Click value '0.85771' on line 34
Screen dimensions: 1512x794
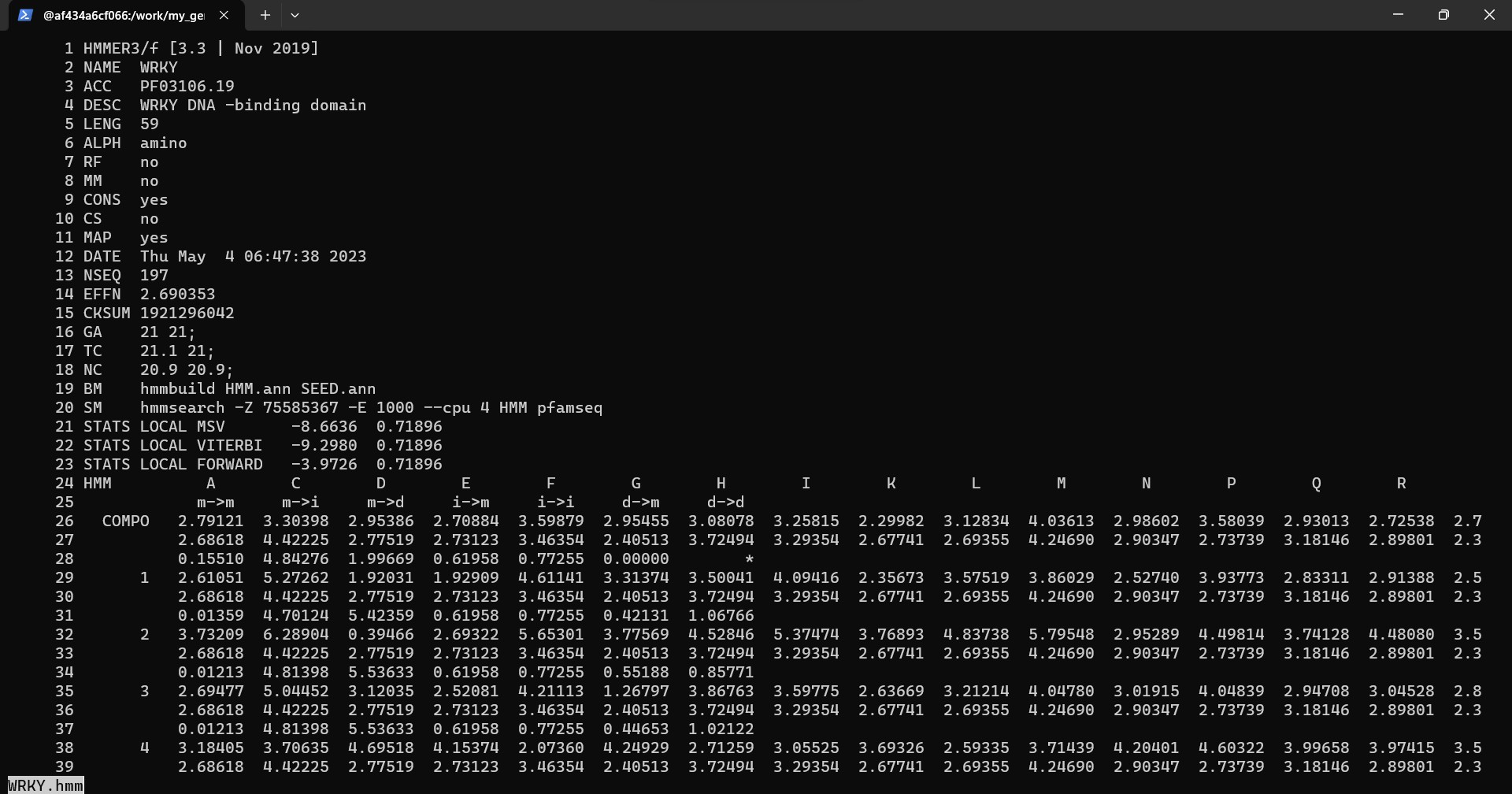pos(721,672)
